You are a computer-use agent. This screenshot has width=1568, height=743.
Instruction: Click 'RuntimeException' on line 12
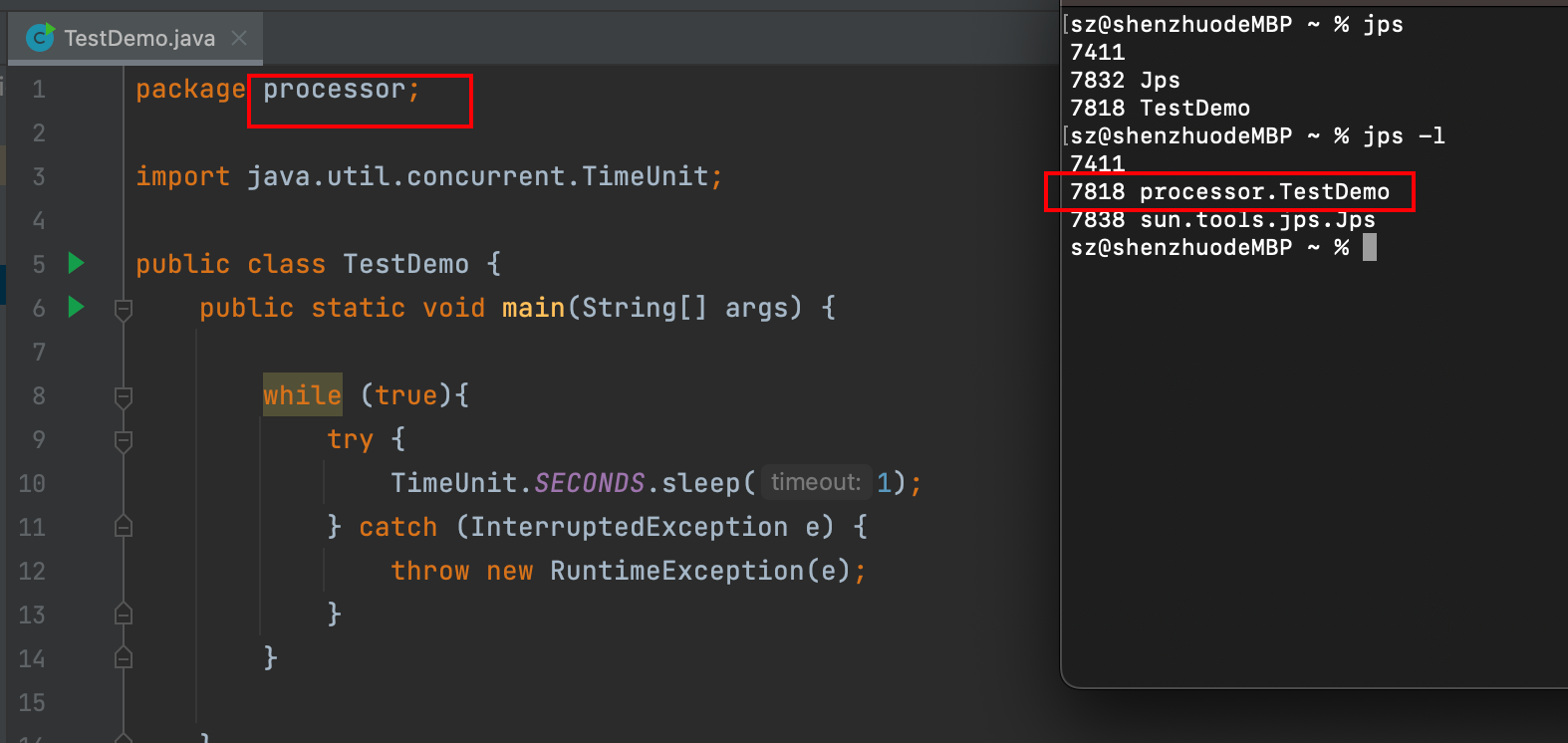(x=676, y=571)
